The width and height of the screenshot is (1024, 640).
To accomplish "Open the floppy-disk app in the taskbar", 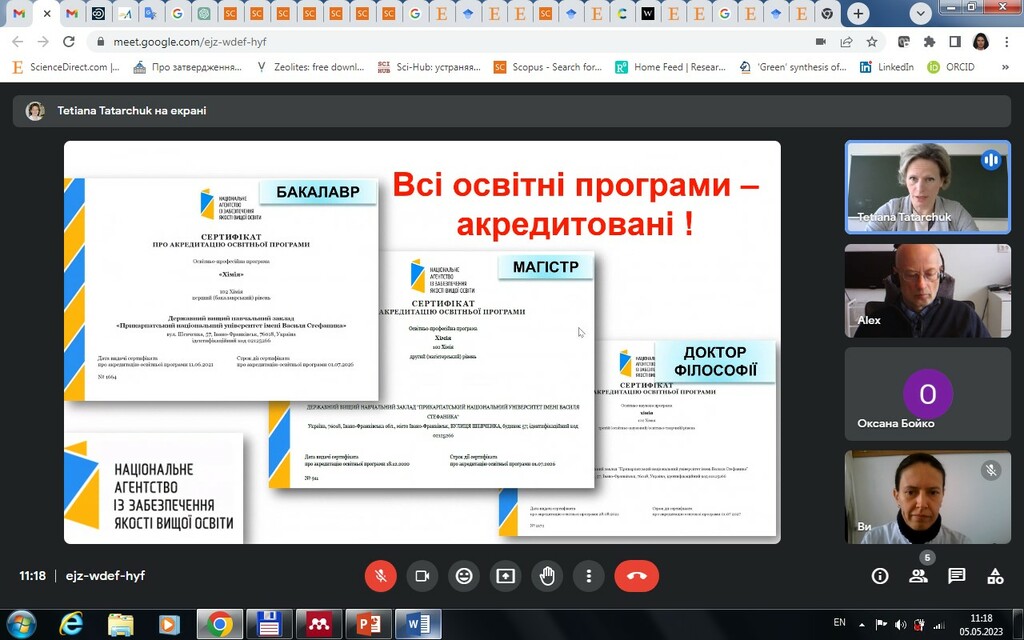I will [x=268, y=625].
